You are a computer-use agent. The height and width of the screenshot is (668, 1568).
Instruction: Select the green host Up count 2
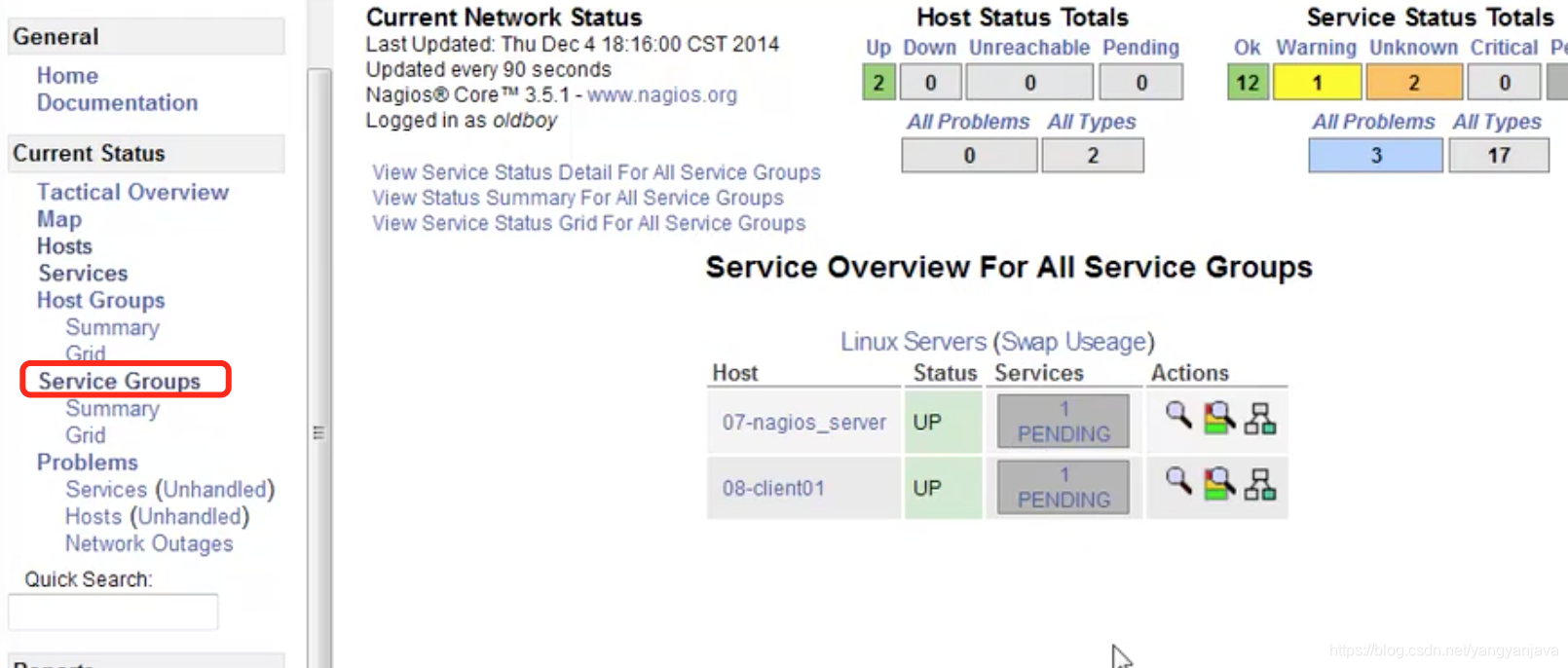tap(878, 83)
